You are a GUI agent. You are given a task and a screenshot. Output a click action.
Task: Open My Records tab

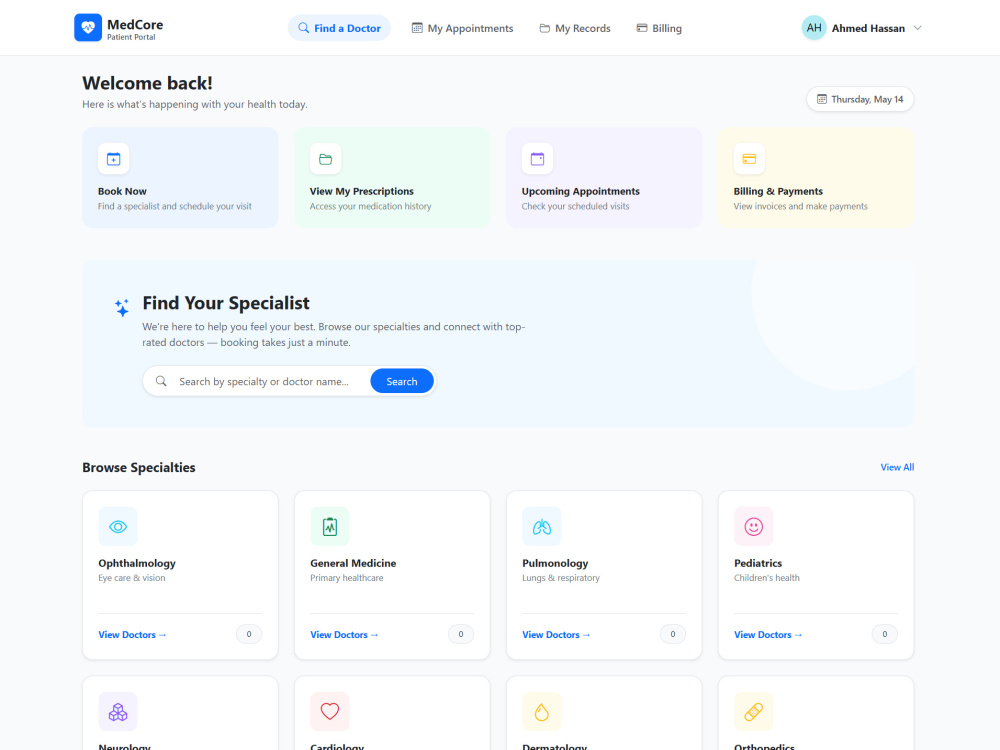pyautogui.click(x=575, y=28)
